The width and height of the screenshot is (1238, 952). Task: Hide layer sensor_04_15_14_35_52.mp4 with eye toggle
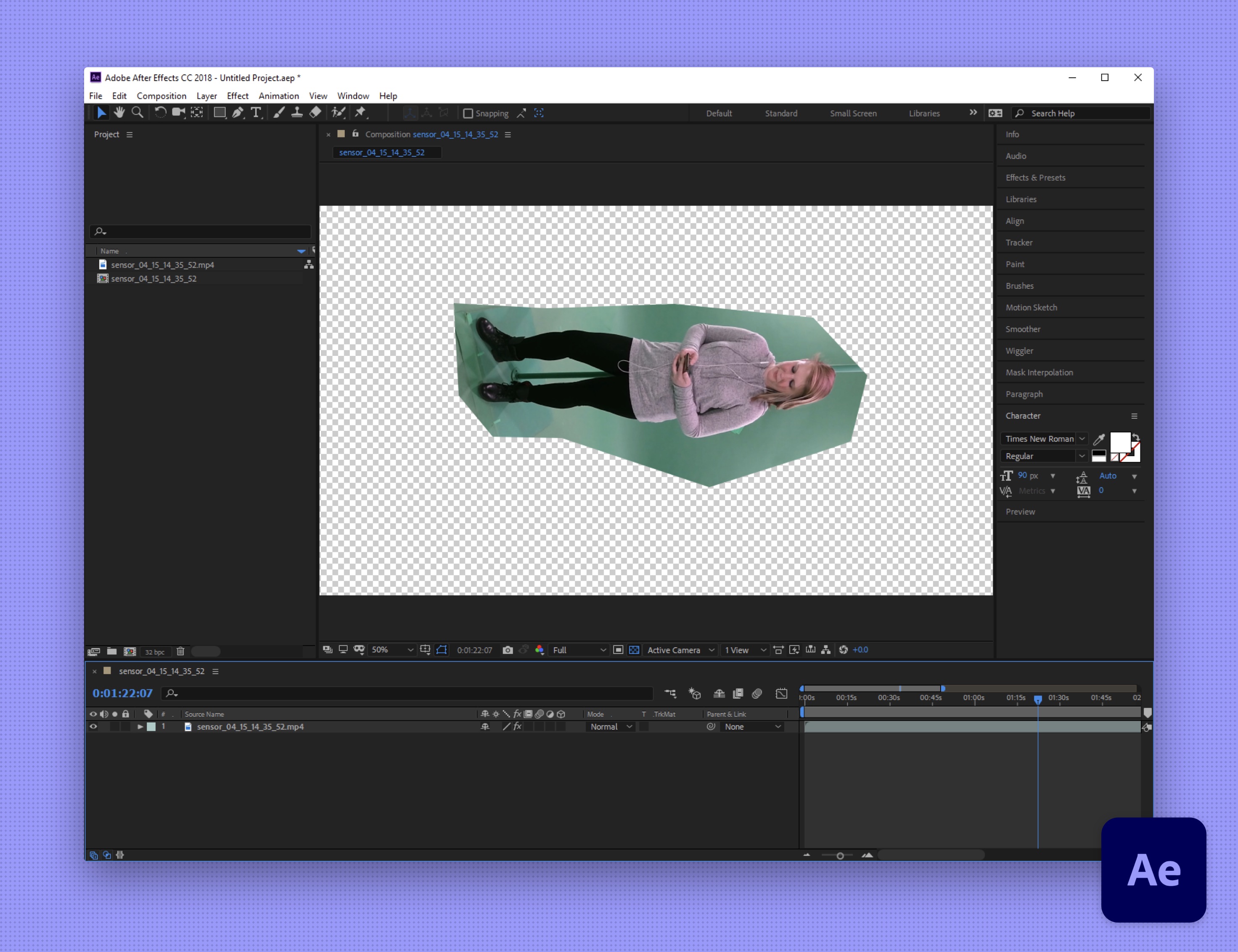[x=93, y=726]
